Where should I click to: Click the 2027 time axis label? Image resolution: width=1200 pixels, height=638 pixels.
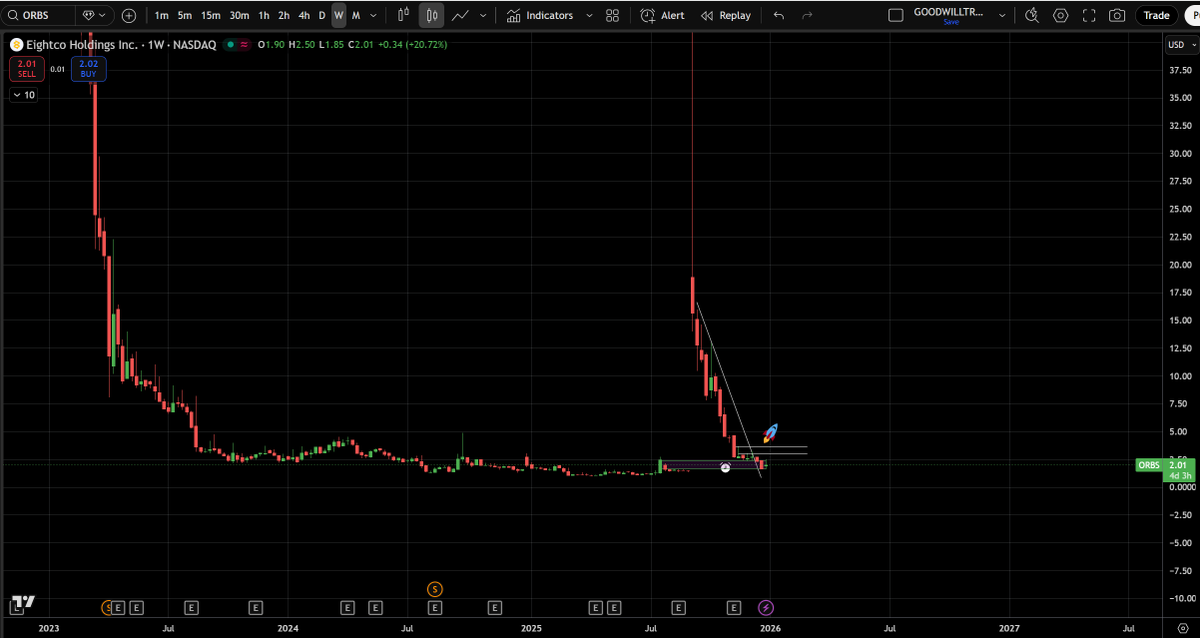pos(1009,628)
